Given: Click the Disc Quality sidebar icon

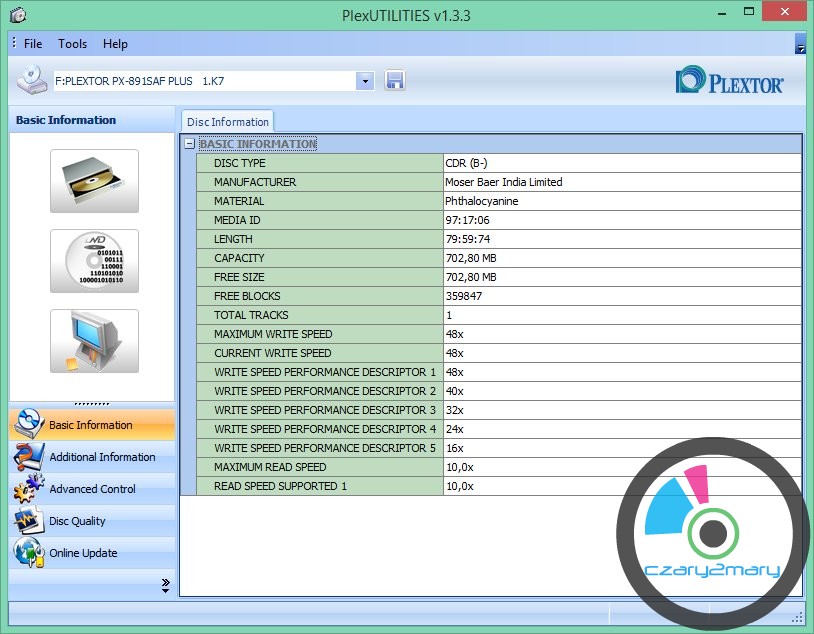Looking at the screenshot, I should coord(28,521).
